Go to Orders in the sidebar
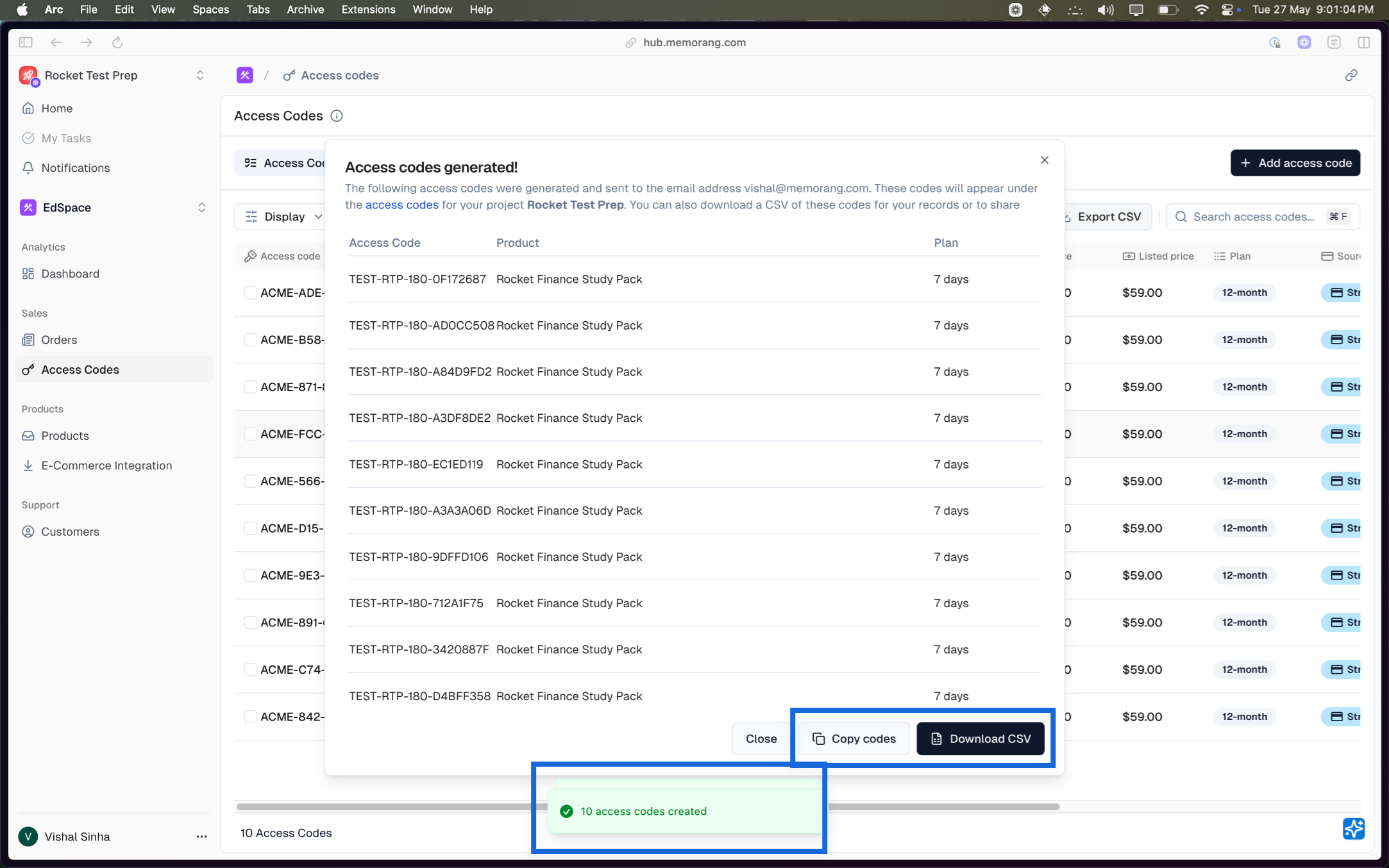Viewport: 1389px width, 868px height. [x=59, y=340]
